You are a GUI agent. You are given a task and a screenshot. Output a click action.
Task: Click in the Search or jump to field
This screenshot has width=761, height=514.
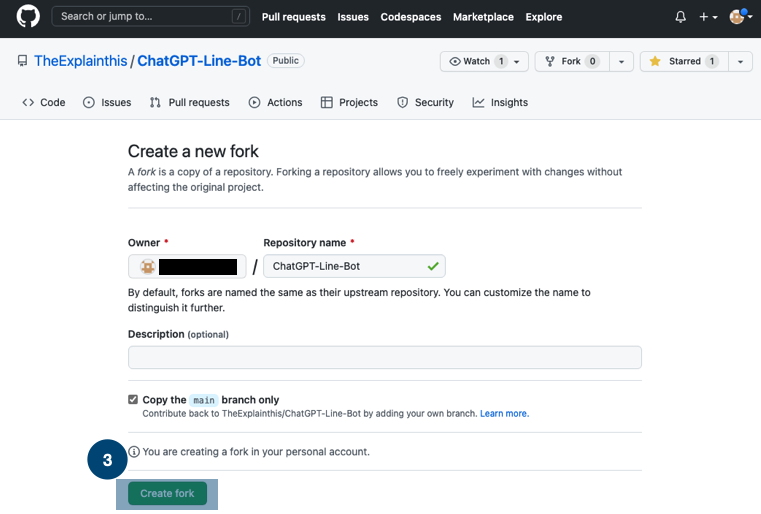tap(150, 17)
